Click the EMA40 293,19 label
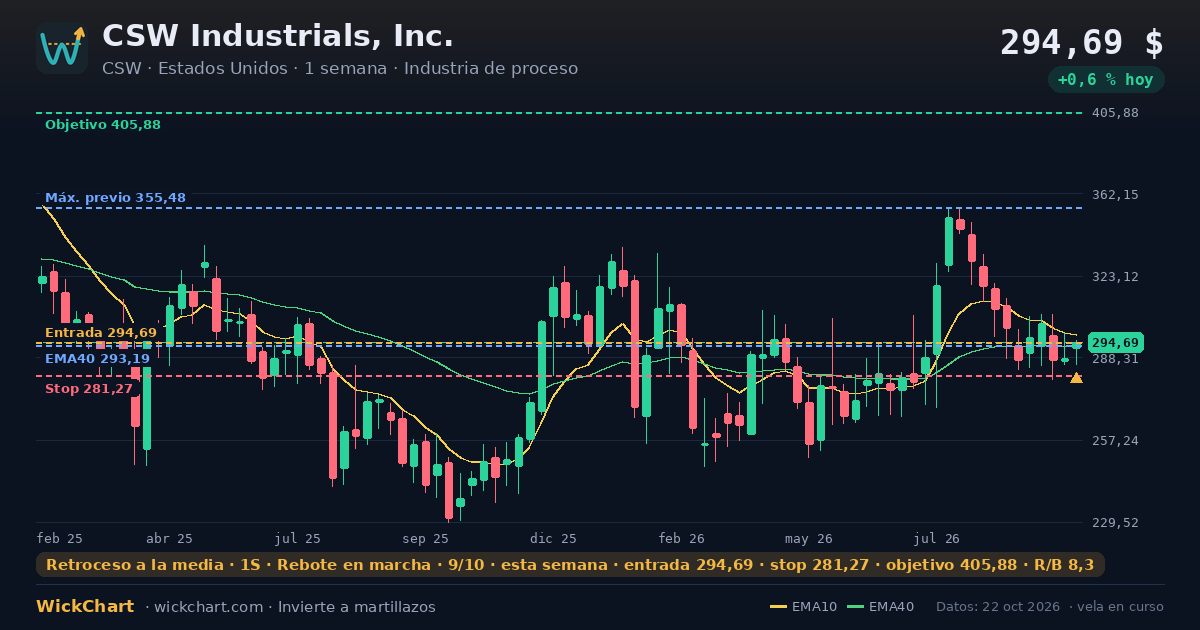 click(97, 359)
